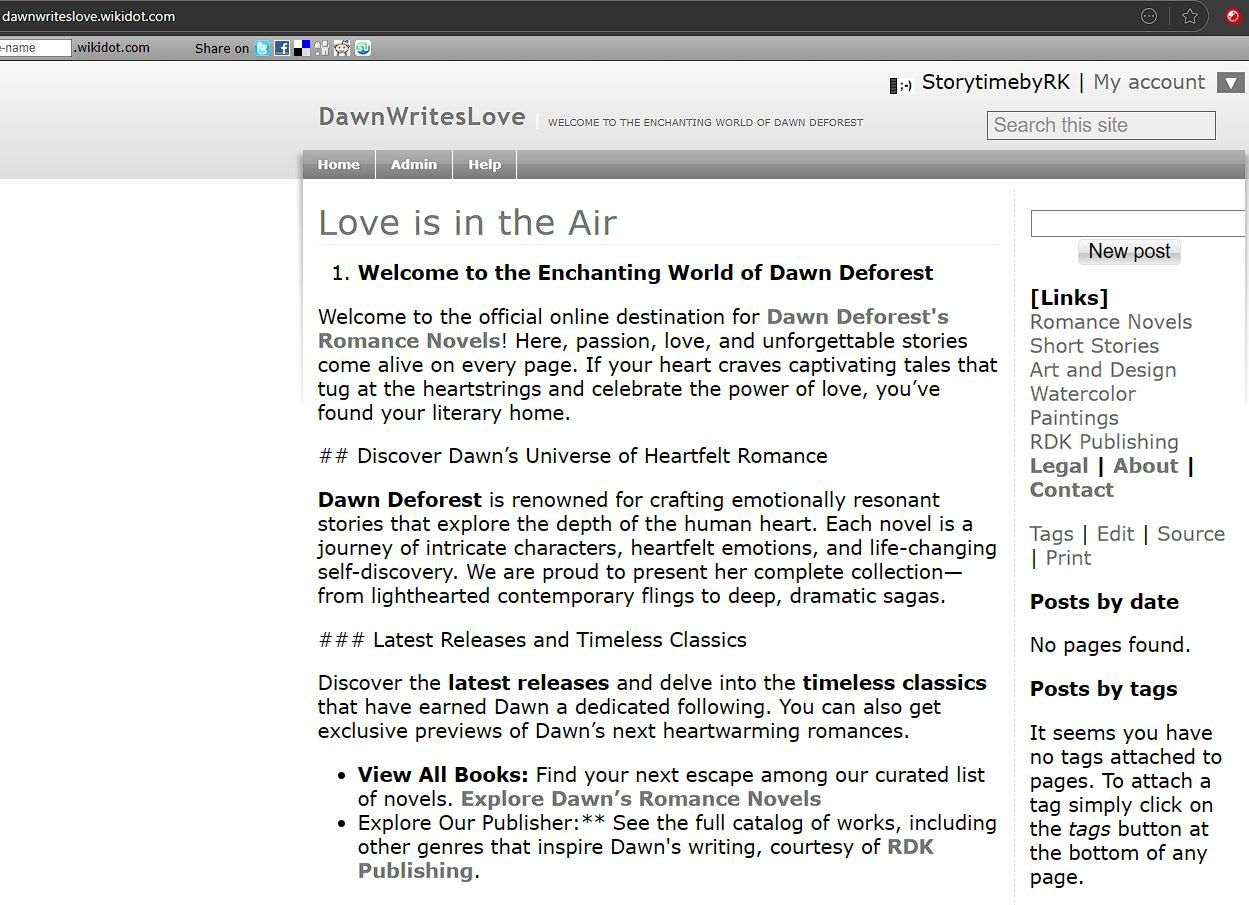1249x905 pixels.
Task: Open the page Source link in sidebar
Action: 1190,534
